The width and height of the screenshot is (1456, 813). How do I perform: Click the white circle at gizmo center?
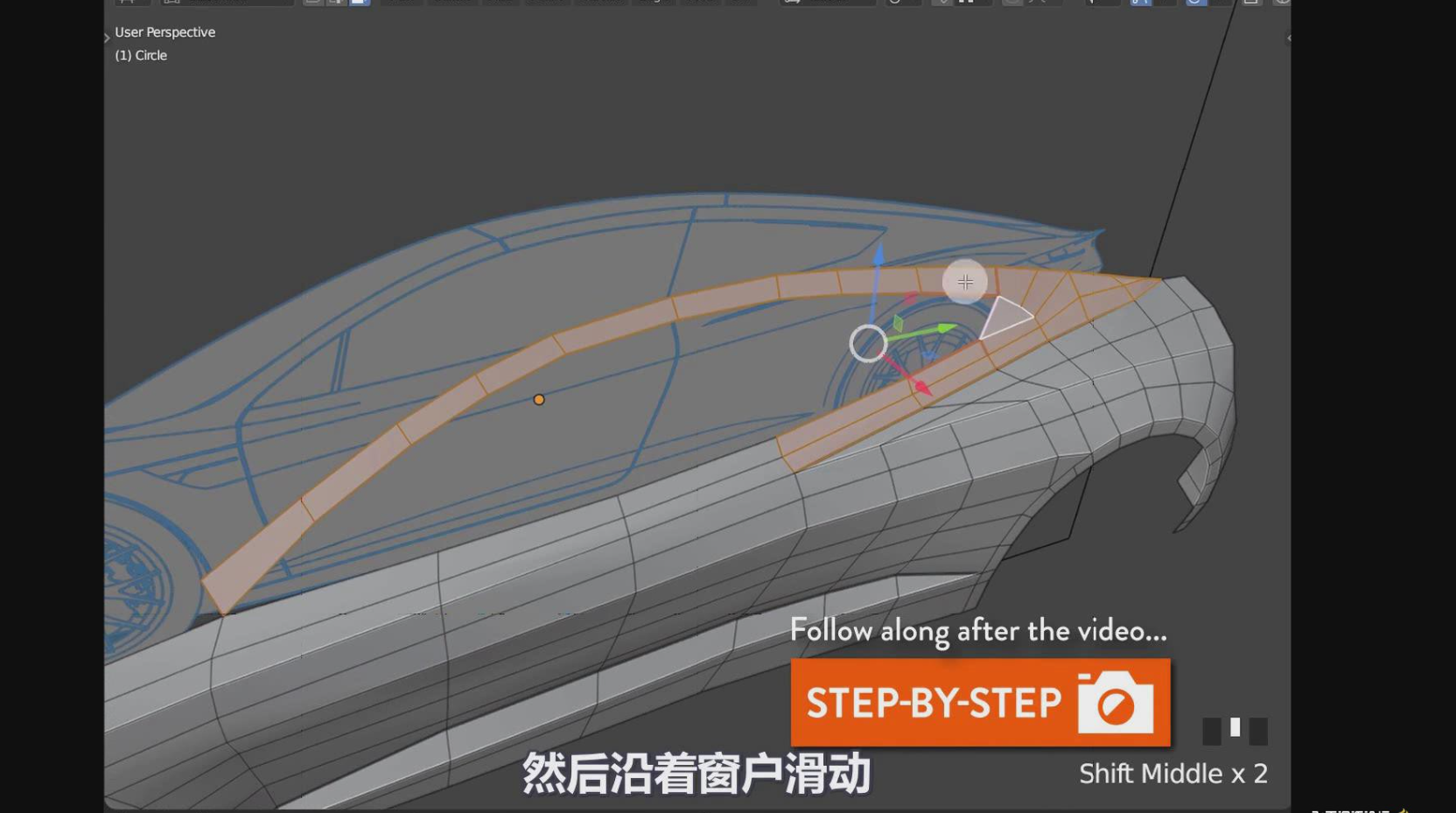pyautogui.click(x=868, y=343)
